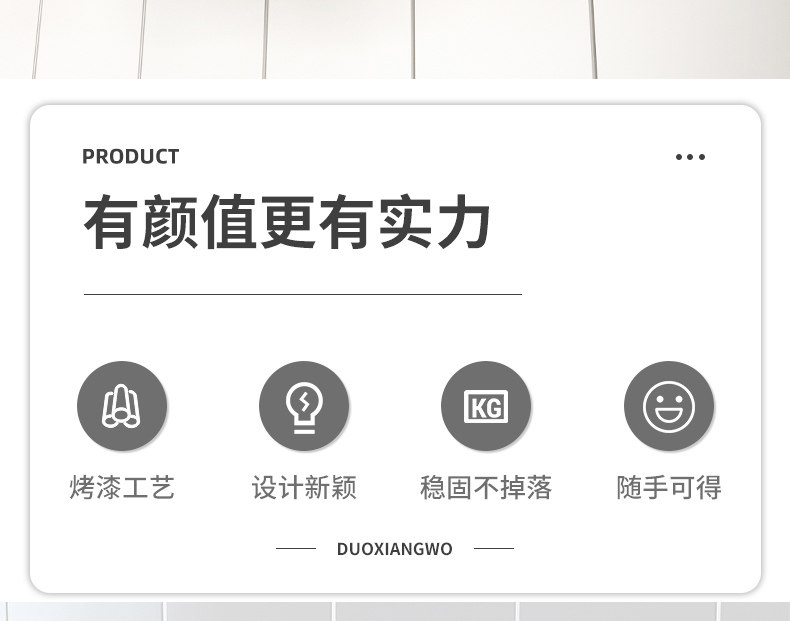Screen dimensions: 790x621
Task: Click the right dash beside DUOXIANGWO
Action: tap(494, 548)
